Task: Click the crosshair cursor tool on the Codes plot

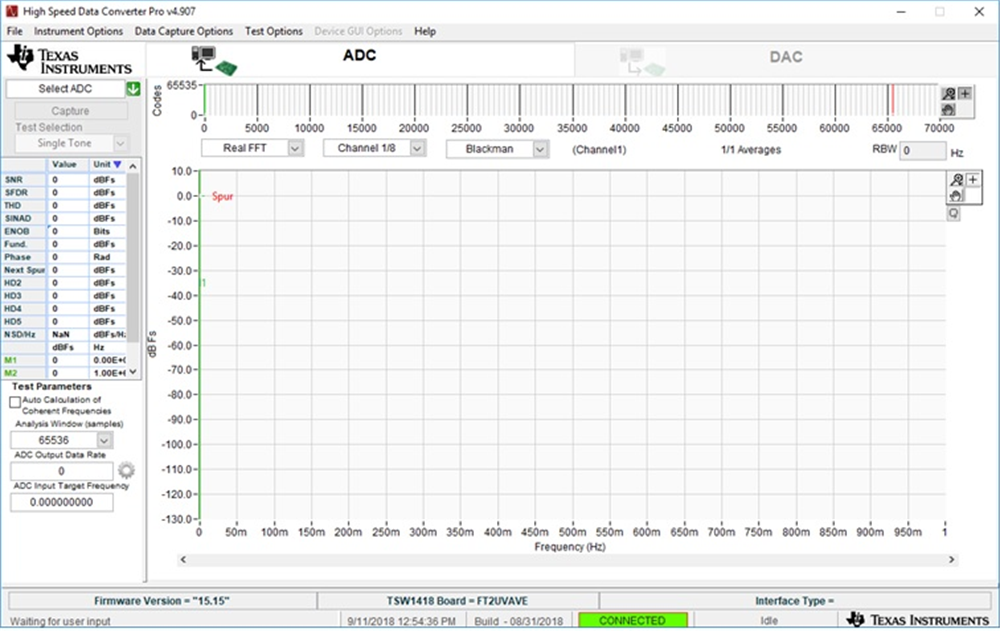Action: 965,94
